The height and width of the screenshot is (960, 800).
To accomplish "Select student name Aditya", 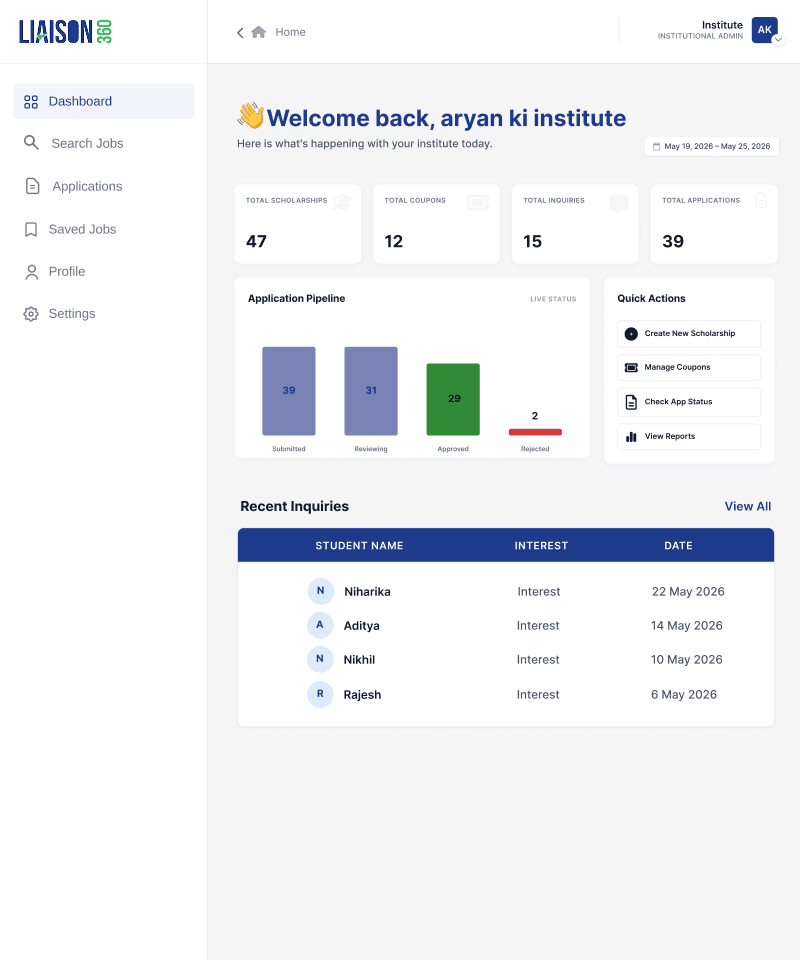I will (361, 626).
